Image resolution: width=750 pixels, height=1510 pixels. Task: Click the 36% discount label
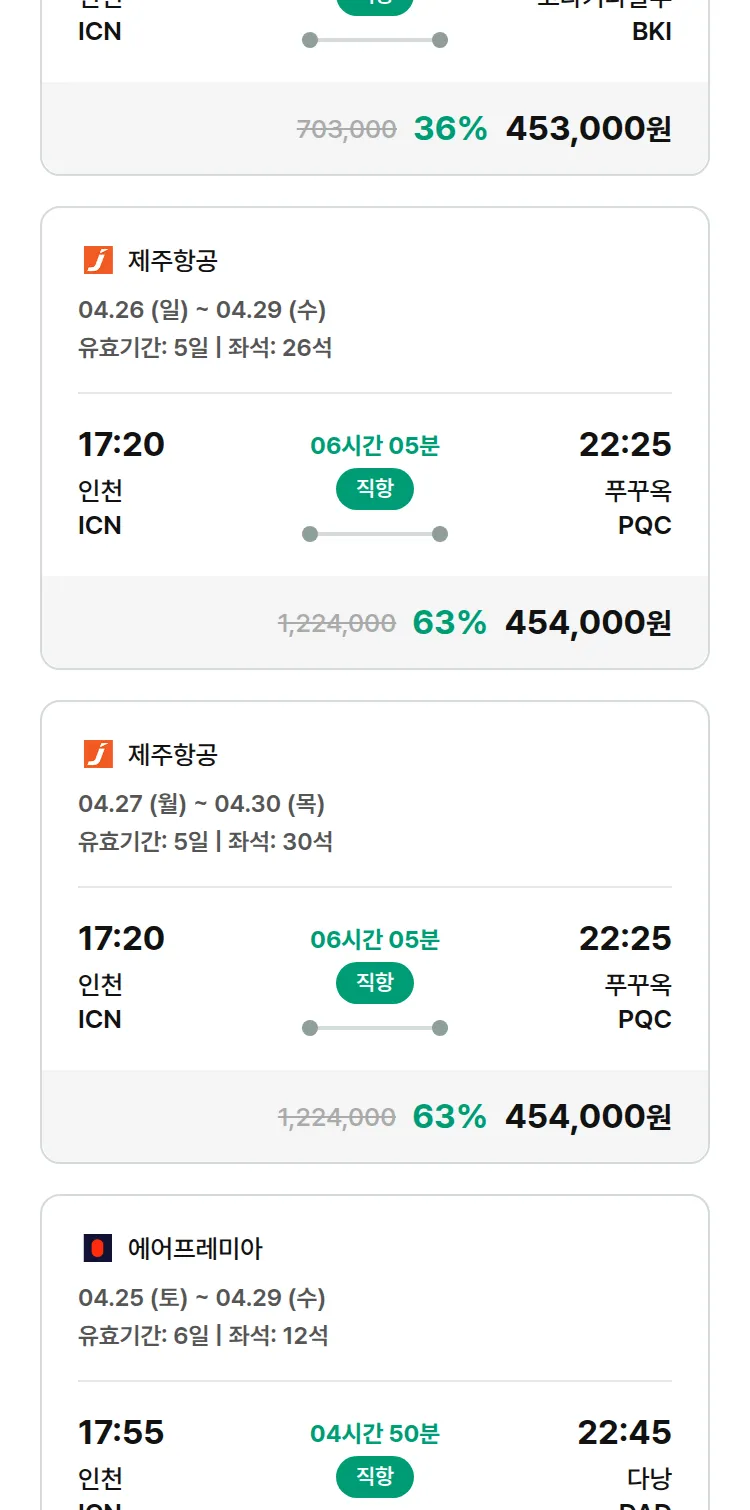[450, 129]
